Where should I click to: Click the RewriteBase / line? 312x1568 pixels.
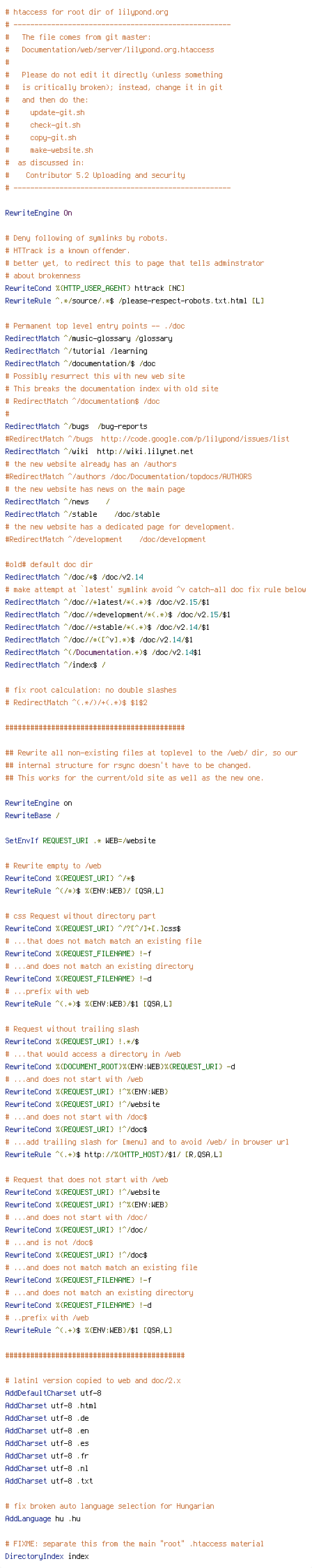click(32, 815)
